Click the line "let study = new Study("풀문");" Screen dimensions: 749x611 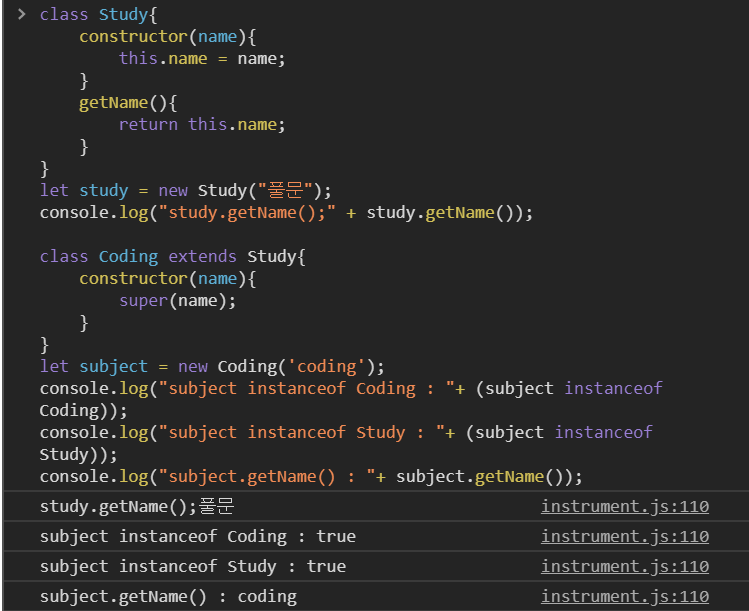pyautogui.click(x=185, y=190)
